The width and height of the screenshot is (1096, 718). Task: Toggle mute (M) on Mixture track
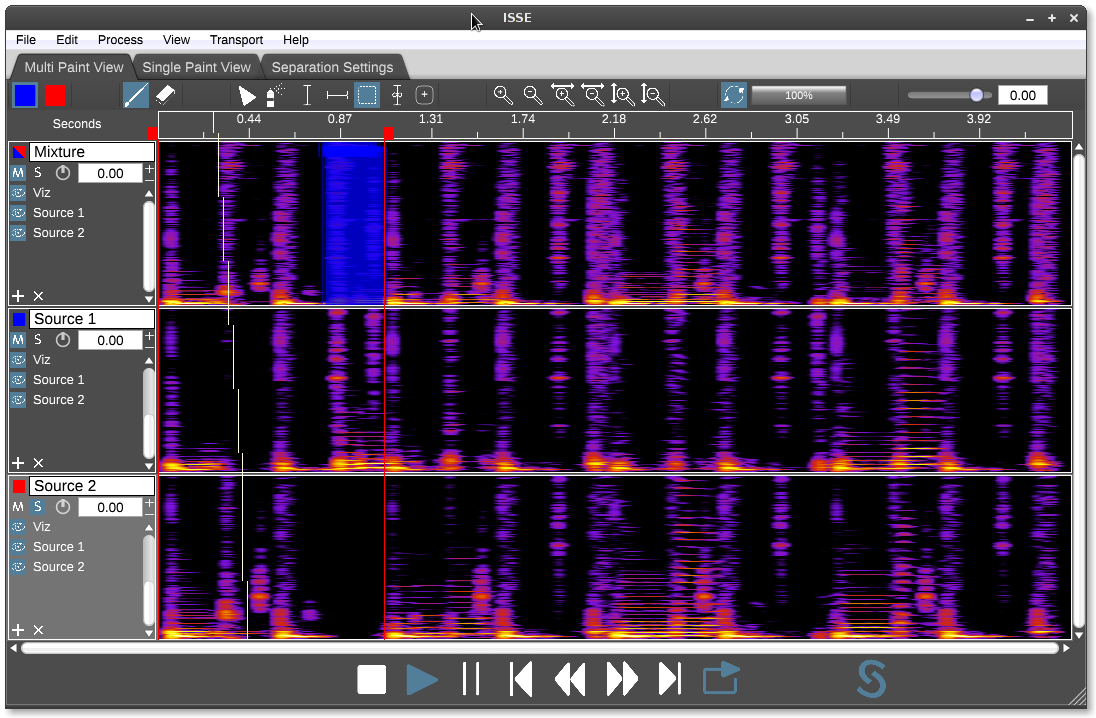(x=18, y=173)
